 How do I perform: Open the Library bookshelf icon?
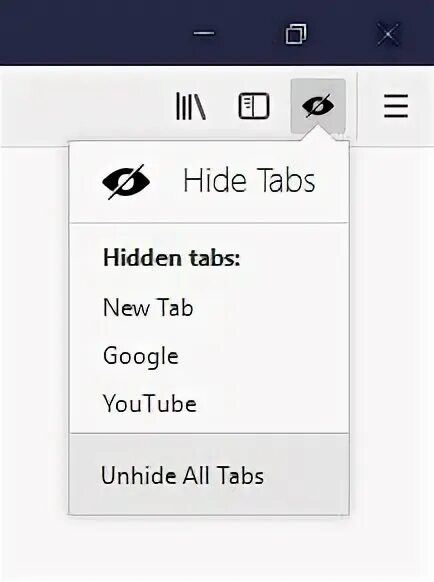click(x=190, y=107)
